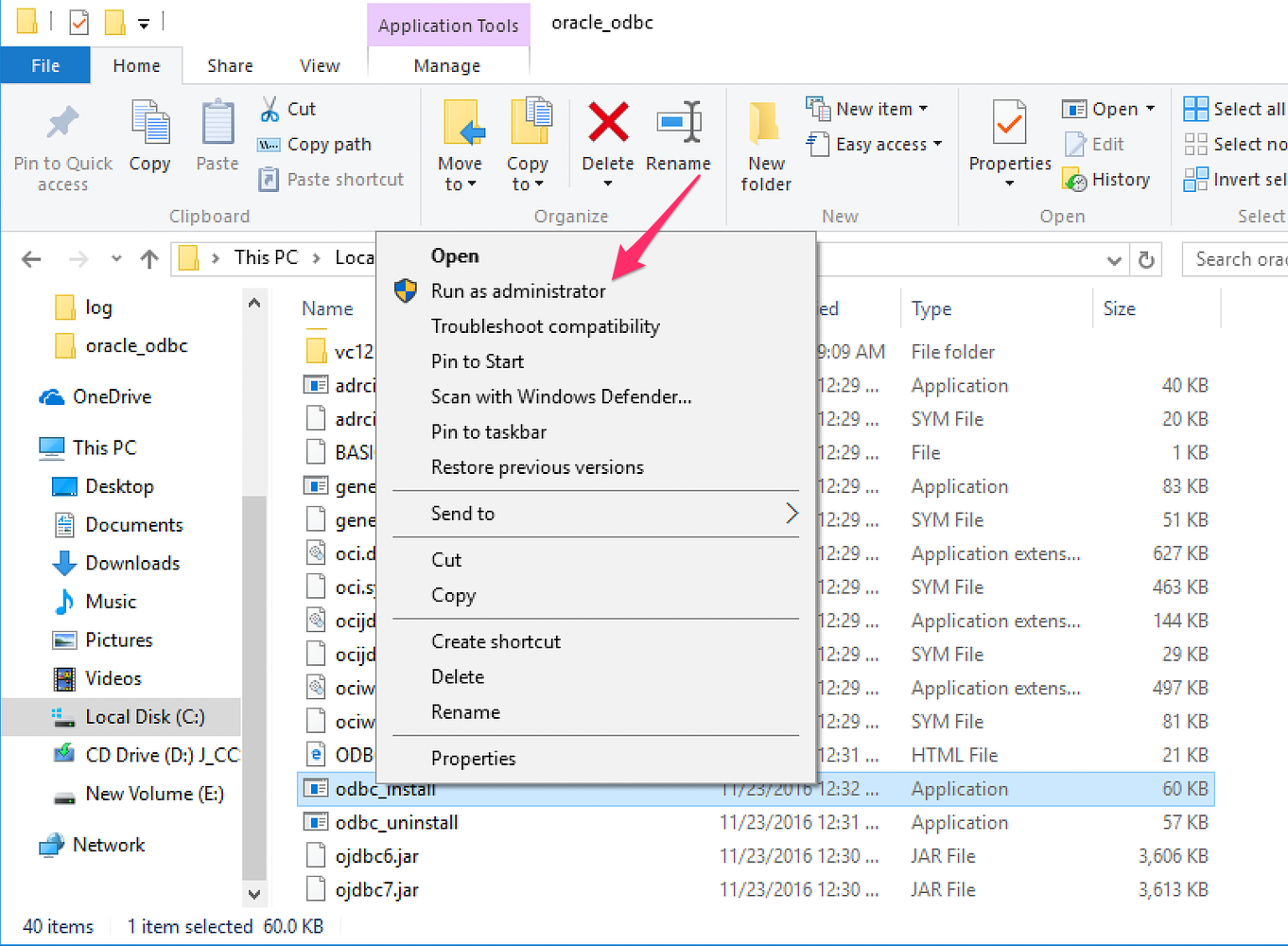The image size is (1288, 946).
Task: Open Customize Quick Access Toolbar dropdown
Action: coord(144,22)
